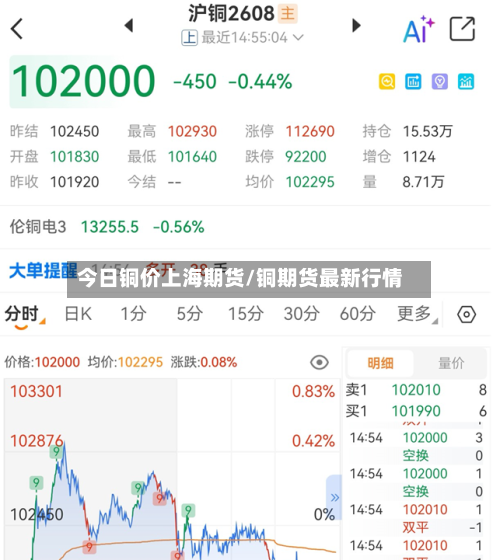This screenshot has height=560, width=500.
Task: Tap the 103301 chart axis label
Action: pos(36,391)
